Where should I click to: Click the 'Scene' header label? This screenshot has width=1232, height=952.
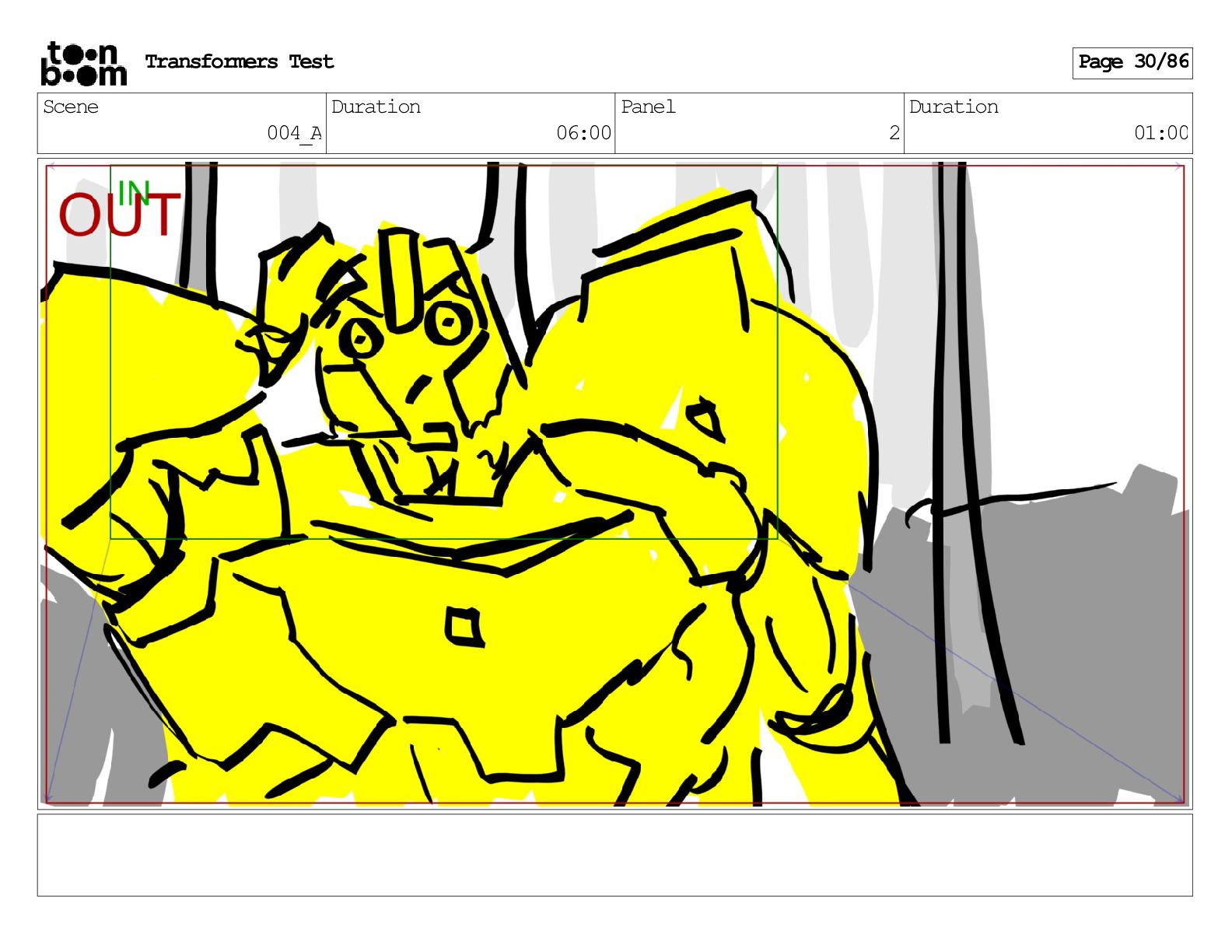pyautogui.click(x=71, y=107)
